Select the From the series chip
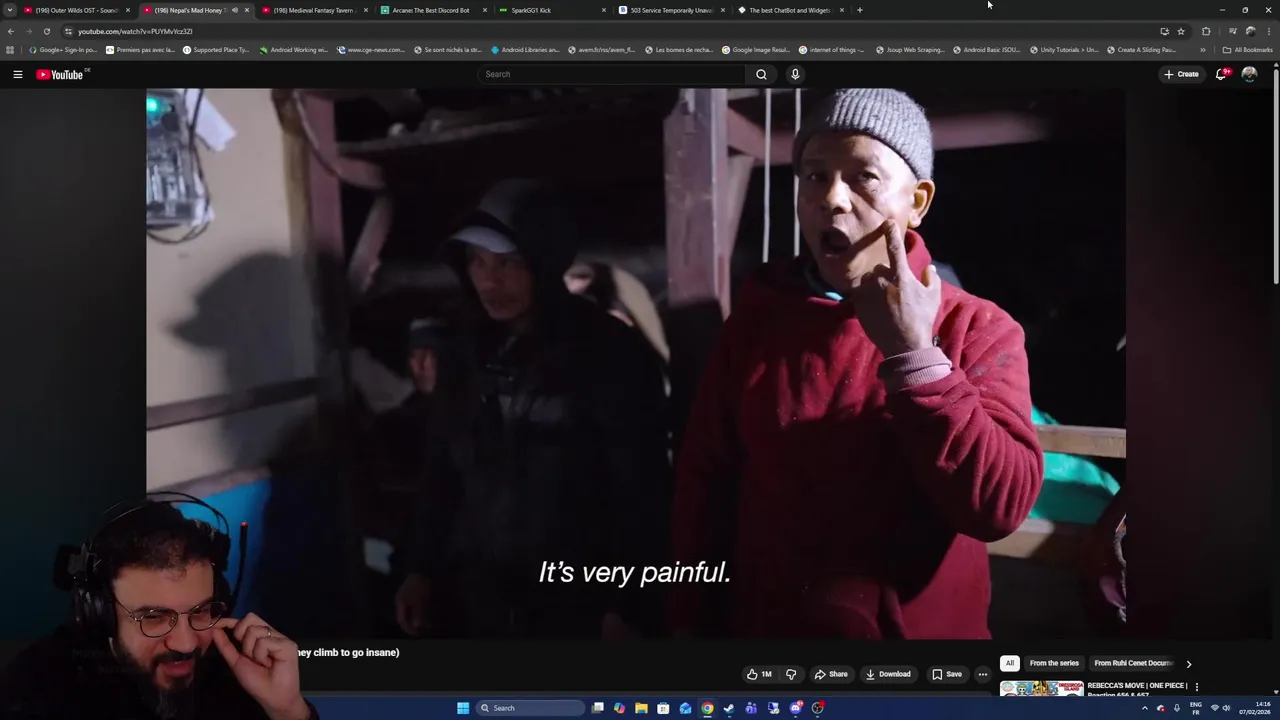This screenshot has height=720, width=1280. tap(1054, 663)
